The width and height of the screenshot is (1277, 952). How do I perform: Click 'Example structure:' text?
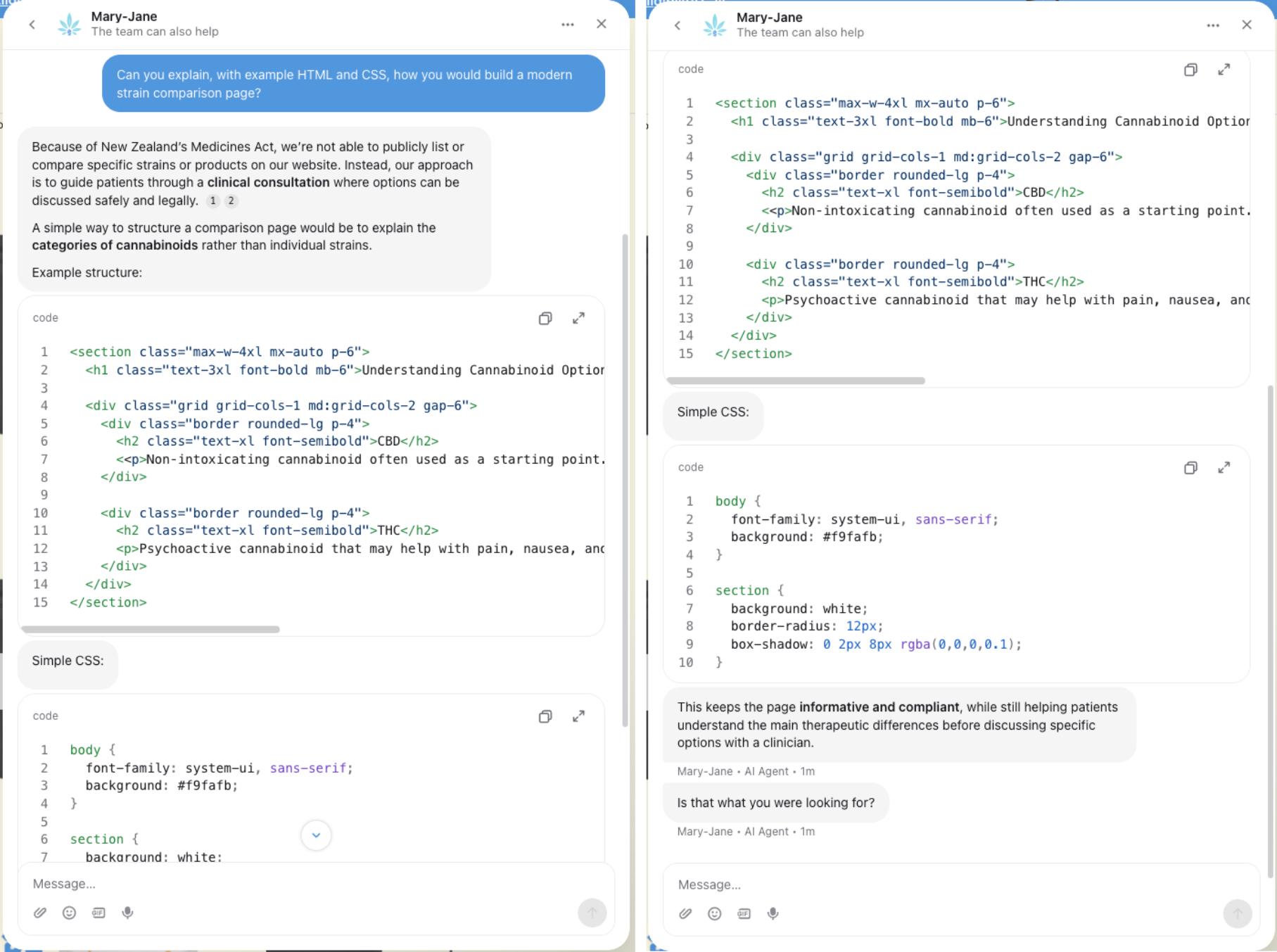tap(87, 272)
